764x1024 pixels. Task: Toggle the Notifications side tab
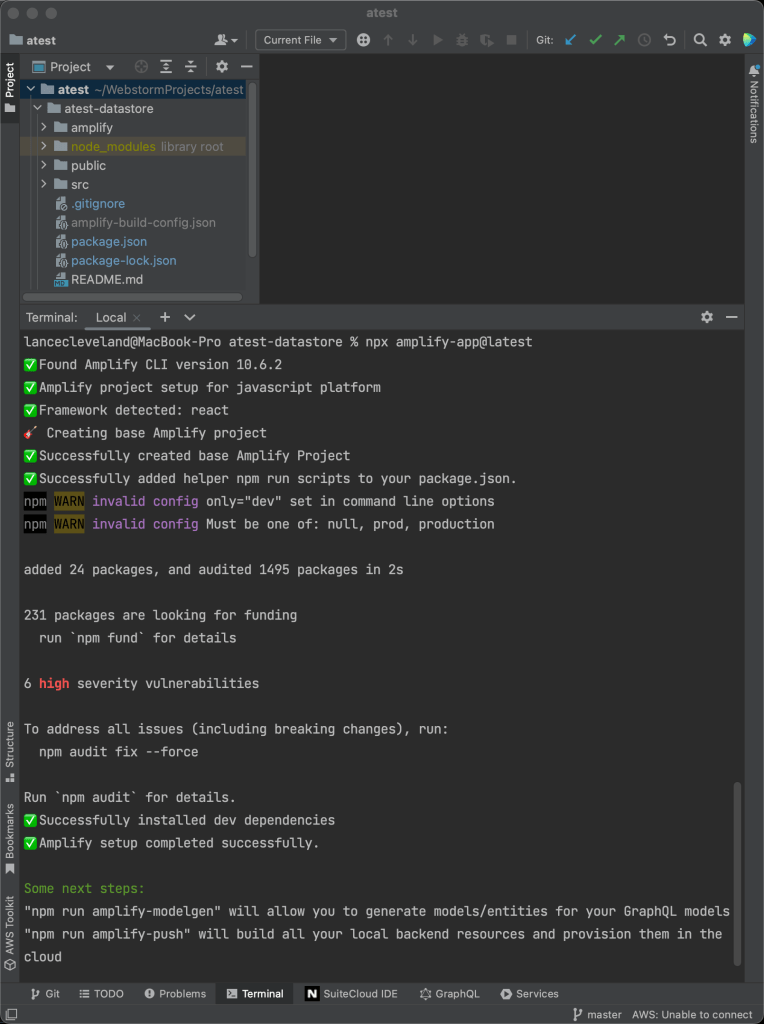[754, 103]
